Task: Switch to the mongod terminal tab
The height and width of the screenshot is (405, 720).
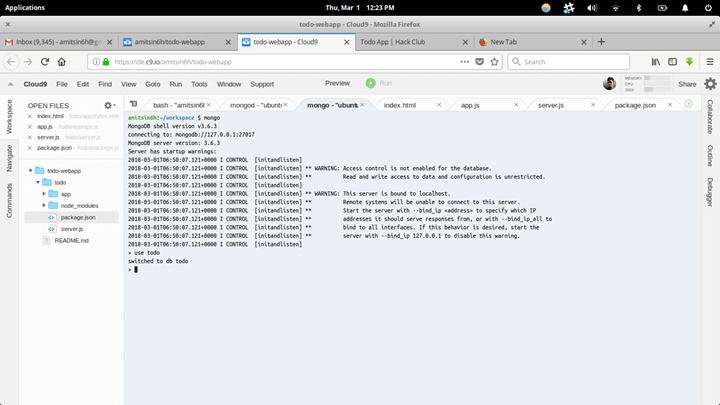Action: [256, 105]
